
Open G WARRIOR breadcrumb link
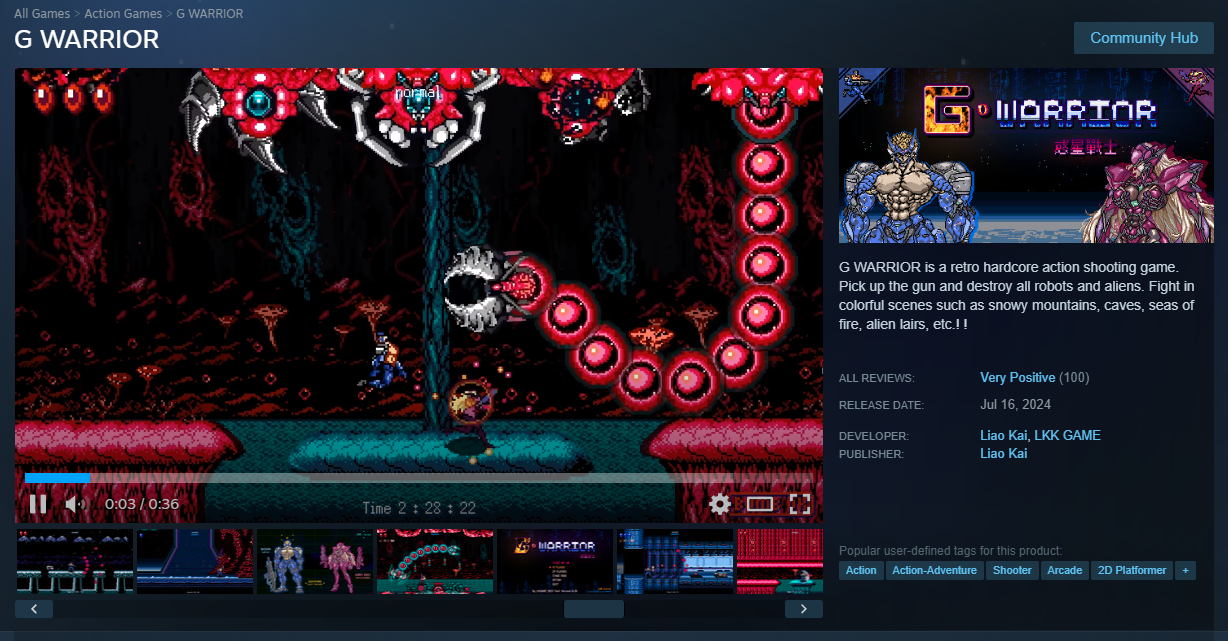tap(209, 14)
